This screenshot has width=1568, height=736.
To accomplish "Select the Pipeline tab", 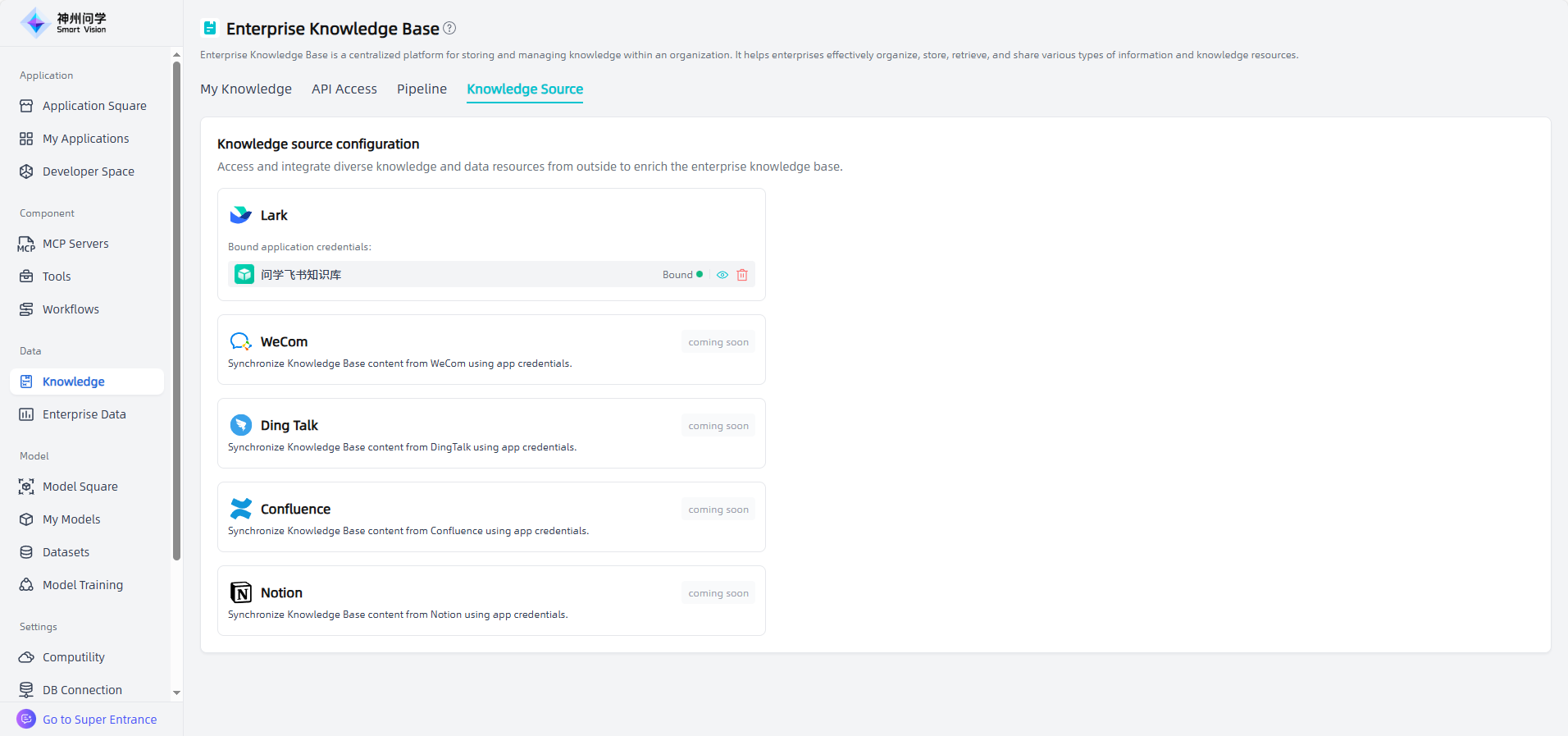I will [422, 89].
